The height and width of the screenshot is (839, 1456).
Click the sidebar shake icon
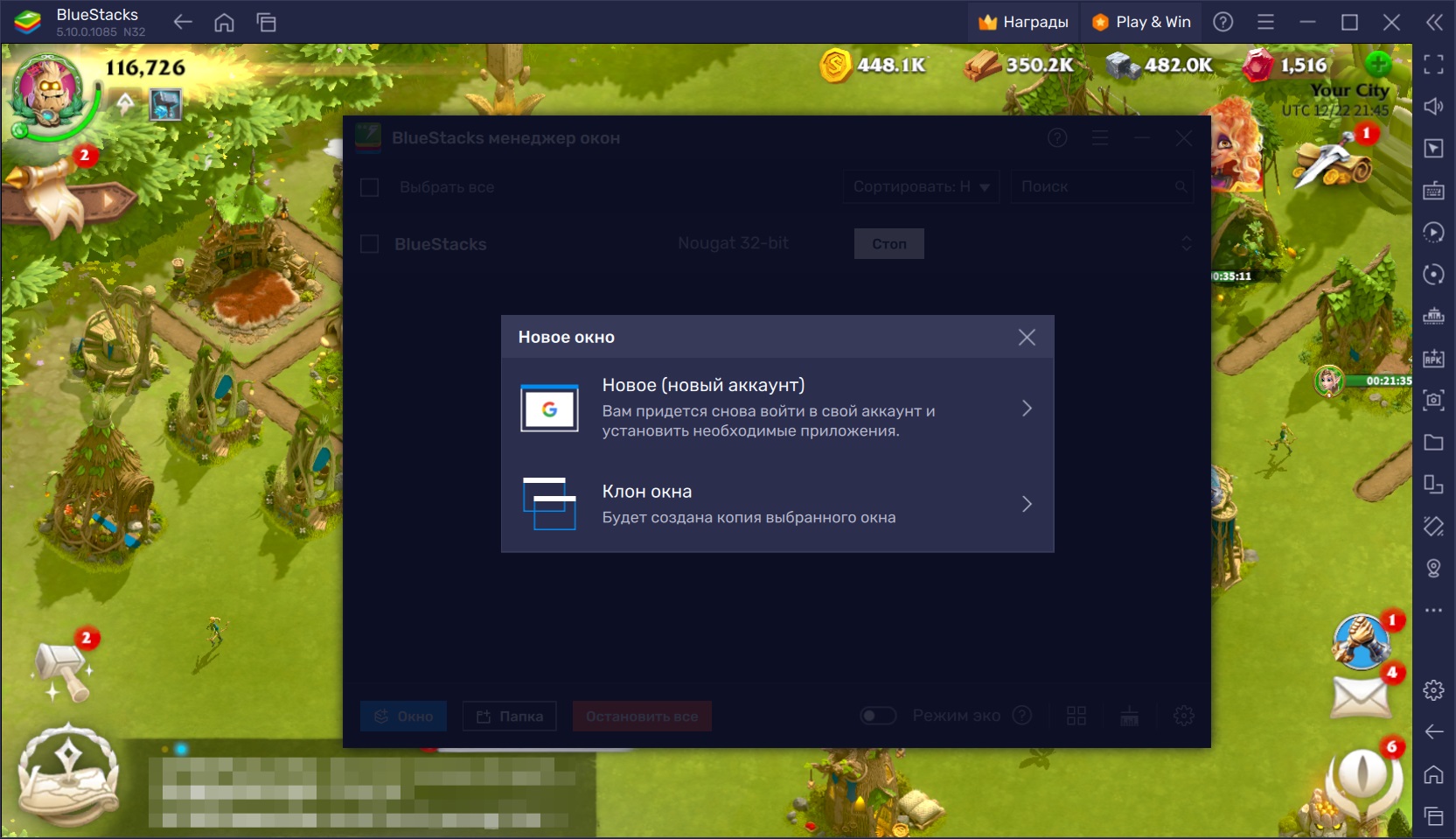click(x=1433, y=526)
